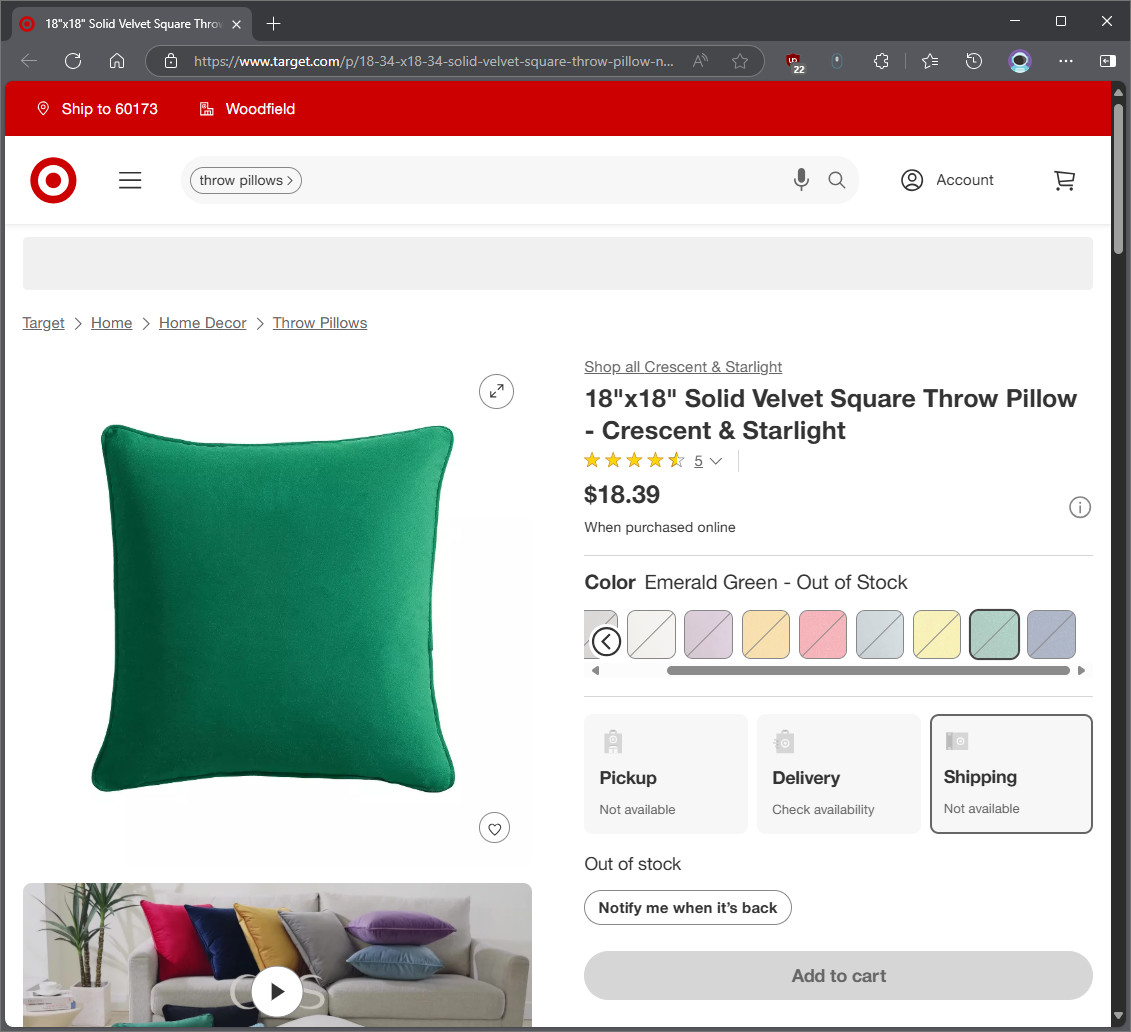Viewport: 1131px width, 1032px height.
Task: Play the product video
Action: coord(277,992)
